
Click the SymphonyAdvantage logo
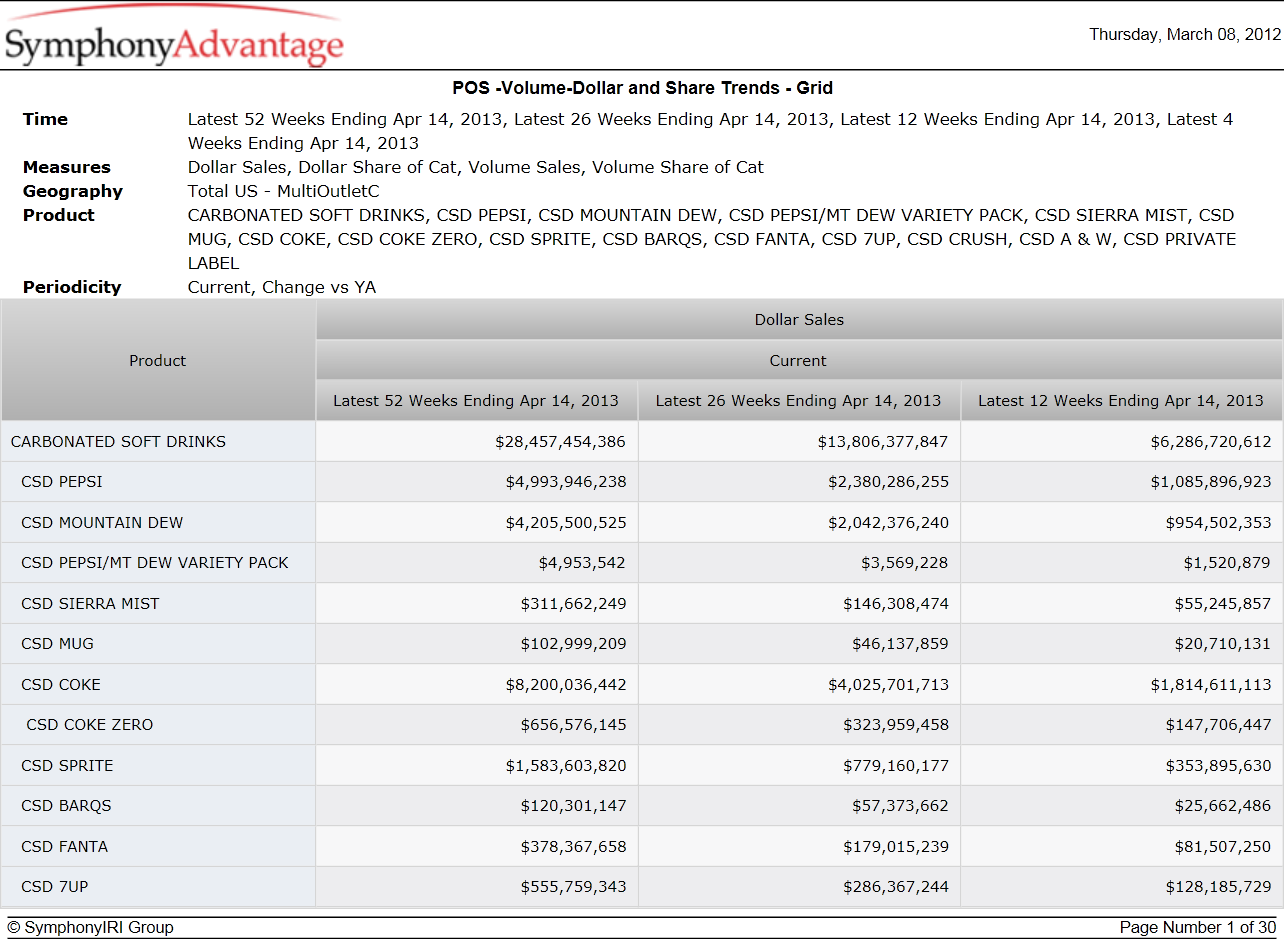[x=174, y=37]
